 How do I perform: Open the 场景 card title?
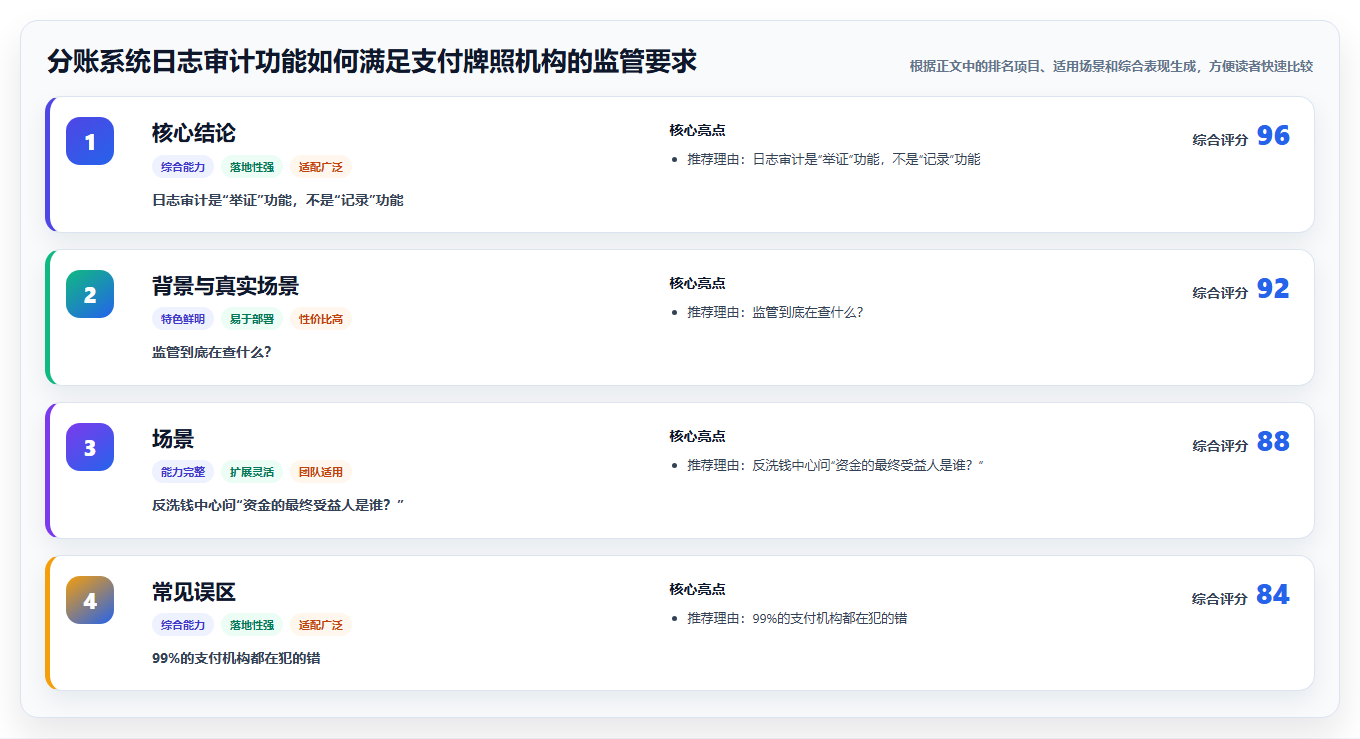(173, 439)
